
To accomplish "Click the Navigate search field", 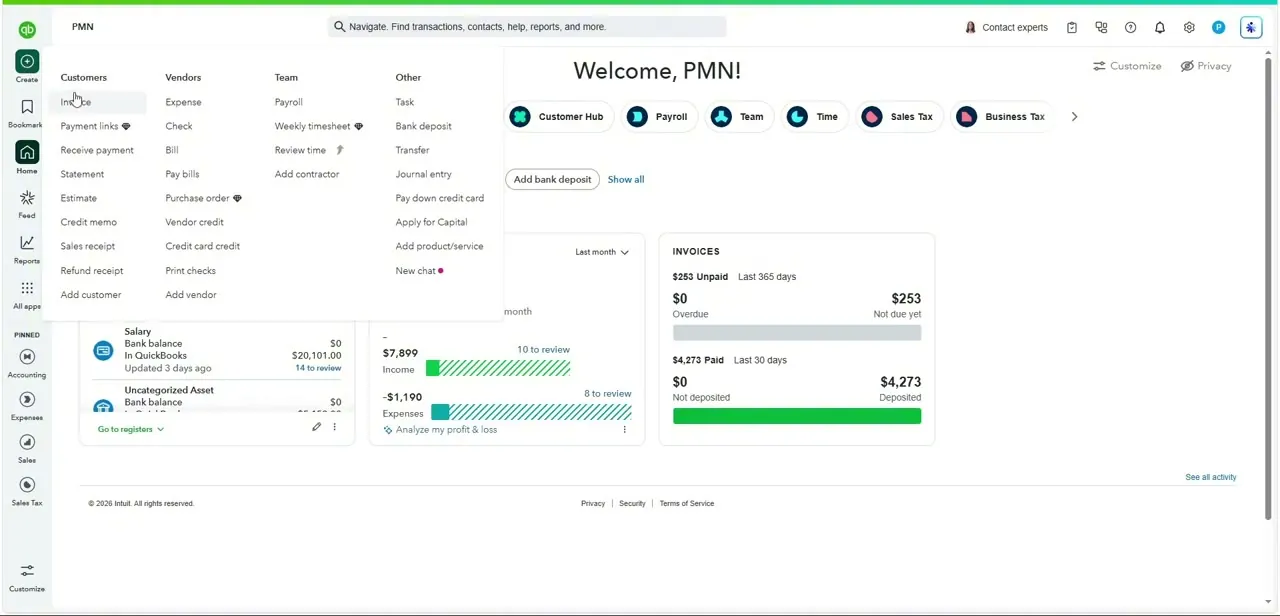I will [527, 27].
